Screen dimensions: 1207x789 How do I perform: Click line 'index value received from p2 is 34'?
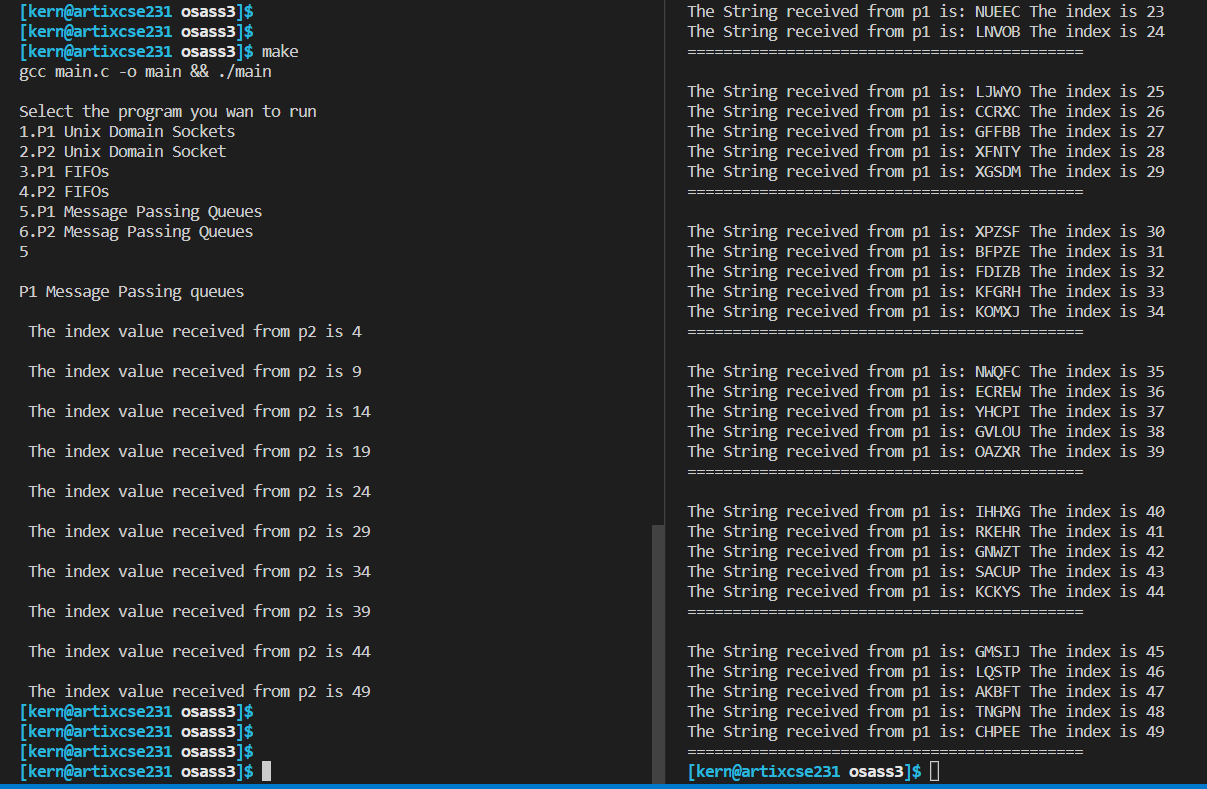199,571
